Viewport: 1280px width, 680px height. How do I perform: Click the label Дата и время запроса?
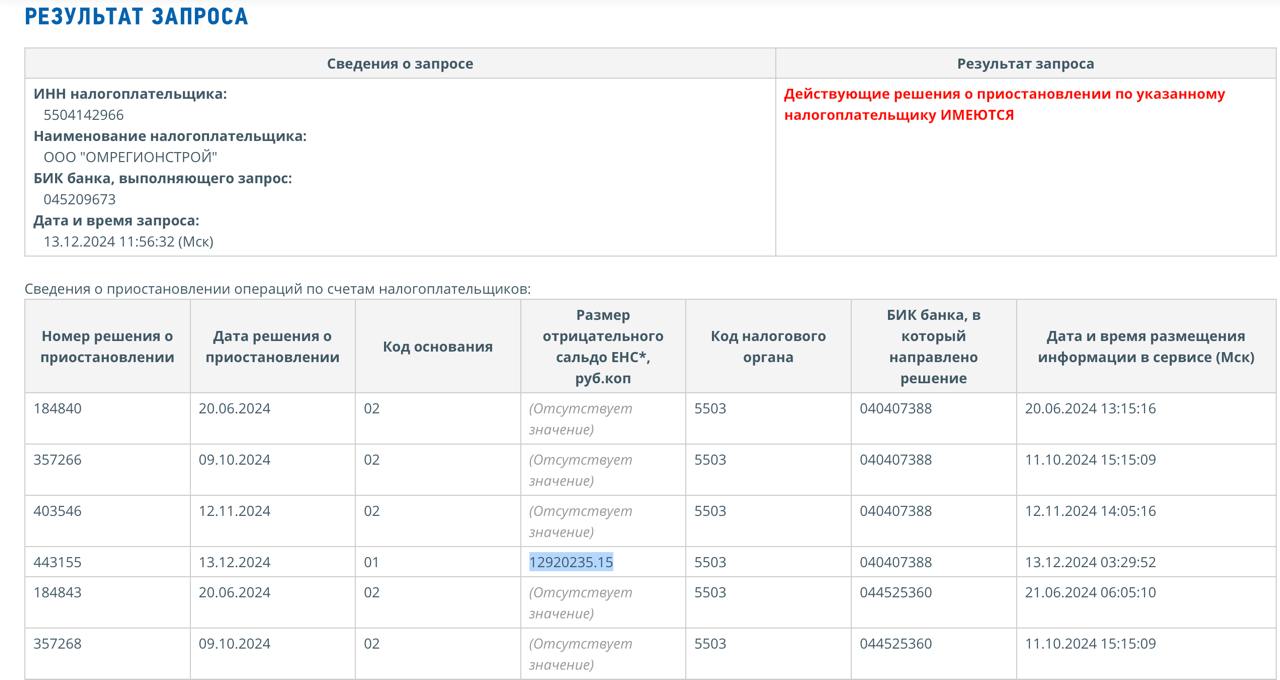(116, 220)
